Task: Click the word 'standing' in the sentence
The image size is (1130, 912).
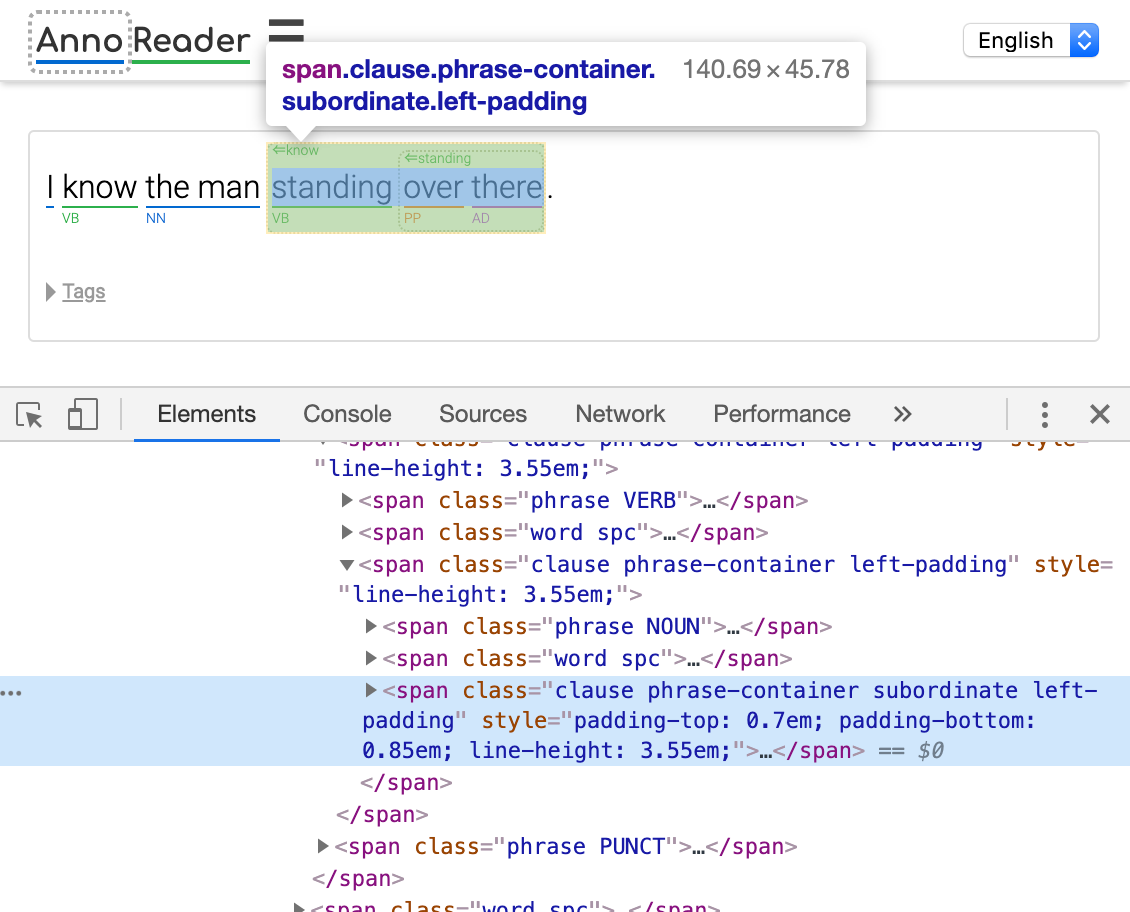Action: click(332, 187)
